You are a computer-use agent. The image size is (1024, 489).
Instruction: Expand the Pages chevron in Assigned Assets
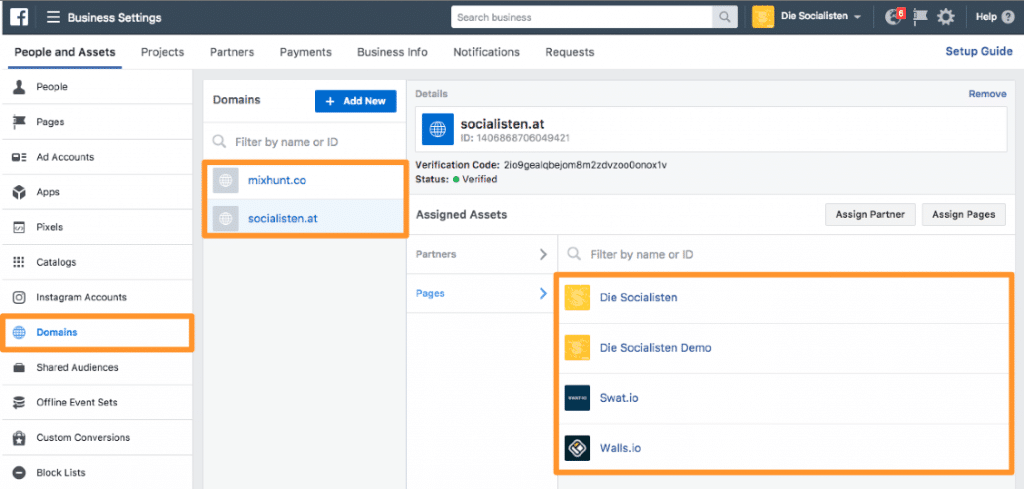pos(543,294)
